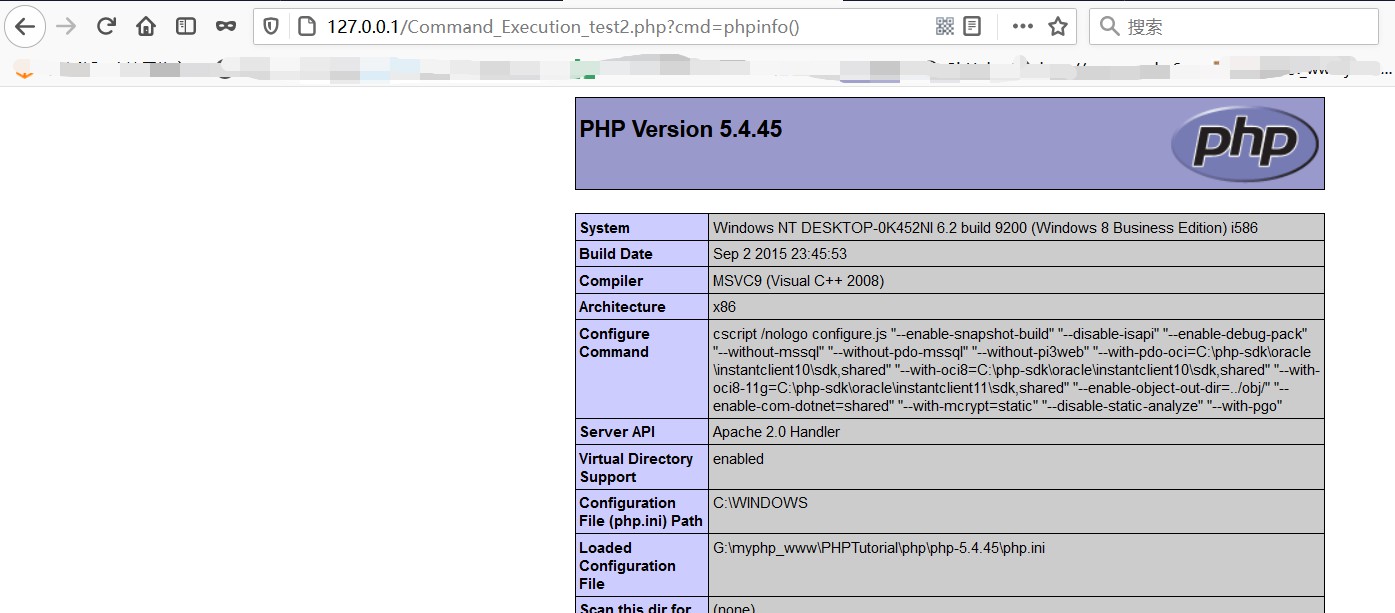The image size is (1395, 613).
Task: Click the cscript configure command text
Action: point(1016,370)
